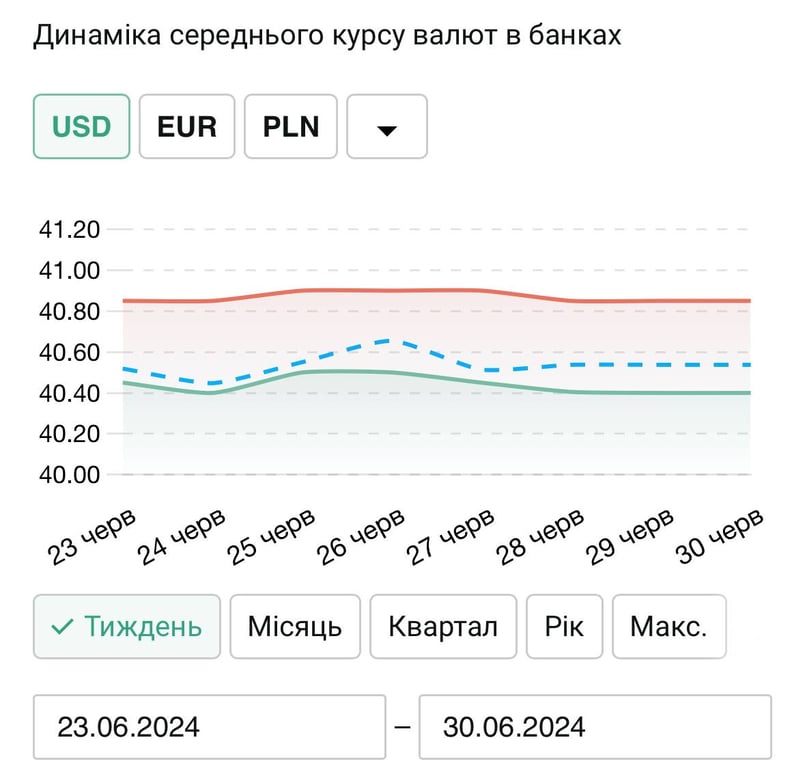Viewport: 805px width, 768px height.
Task: Switch to PLN currency
Action: [290, 126]
